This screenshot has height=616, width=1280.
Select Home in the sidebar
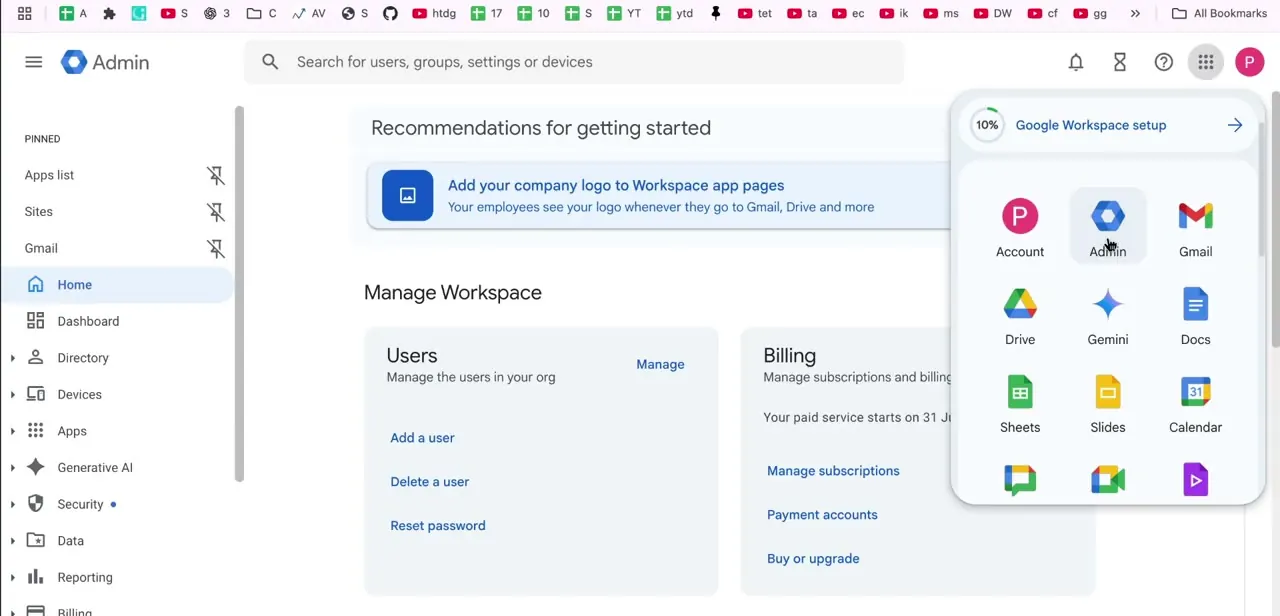pos(117,285)
